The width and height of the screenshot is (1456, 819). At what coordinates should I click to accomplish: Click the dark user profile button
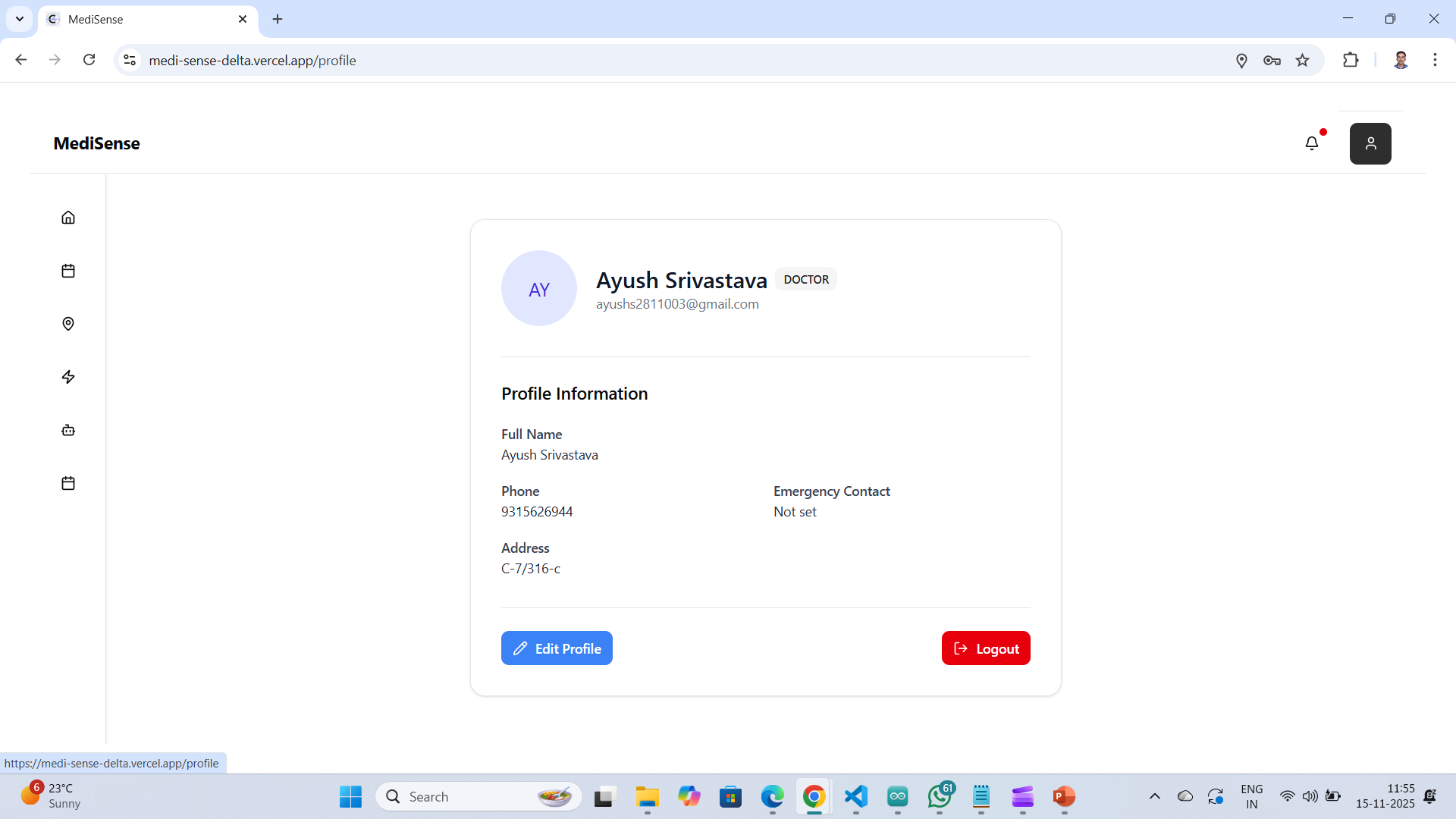coord(1370,143)
